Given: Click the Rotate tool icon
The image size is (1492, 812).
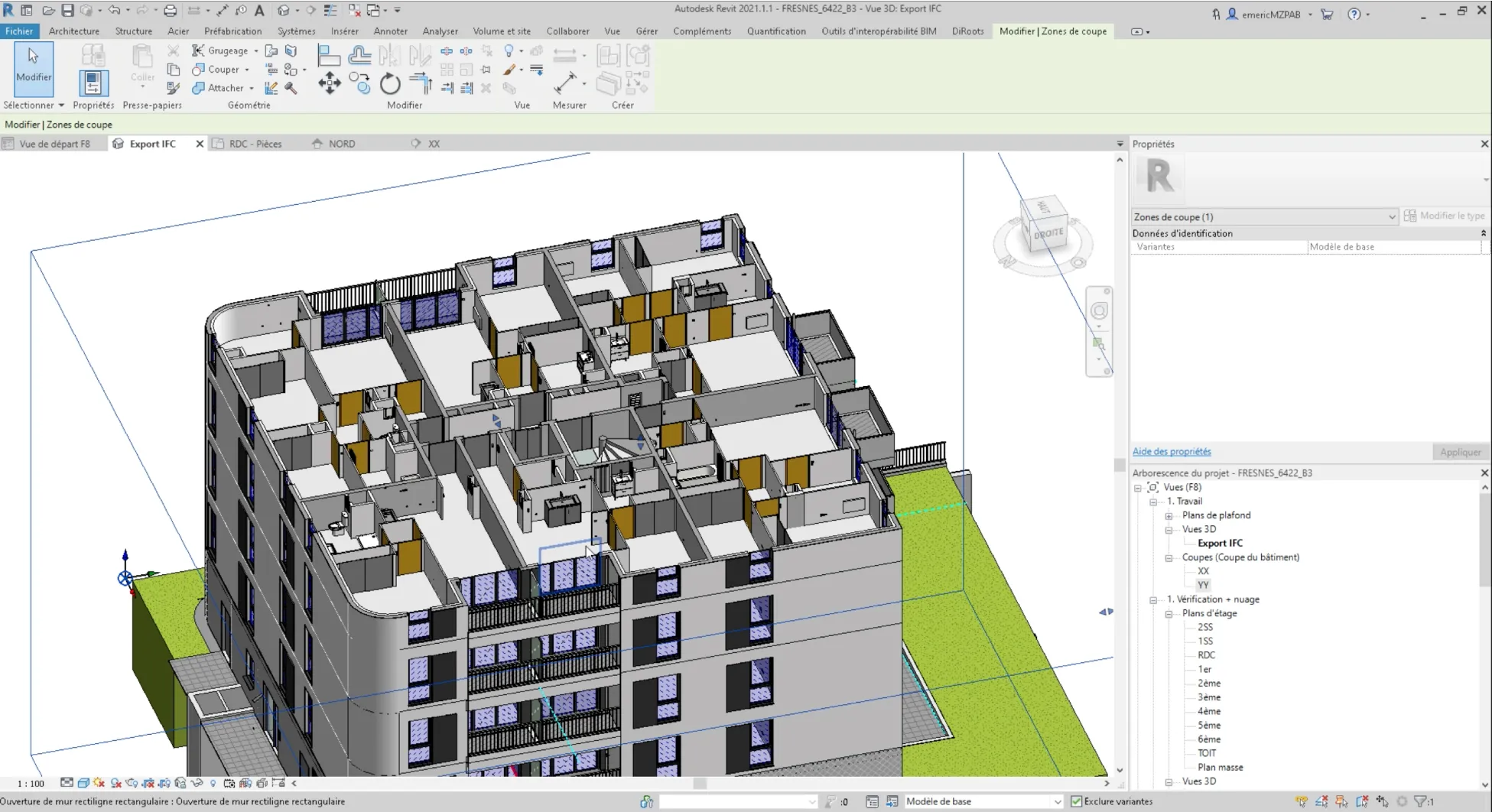Looking at the screenshot, I should [x=390, y=83].
